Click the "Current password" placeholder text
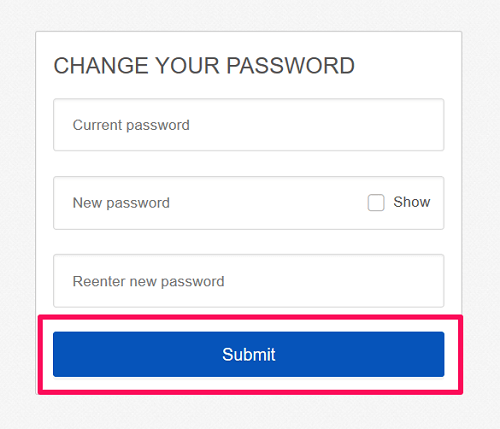This screenshot has height=429, width=500. coord(131,125)
